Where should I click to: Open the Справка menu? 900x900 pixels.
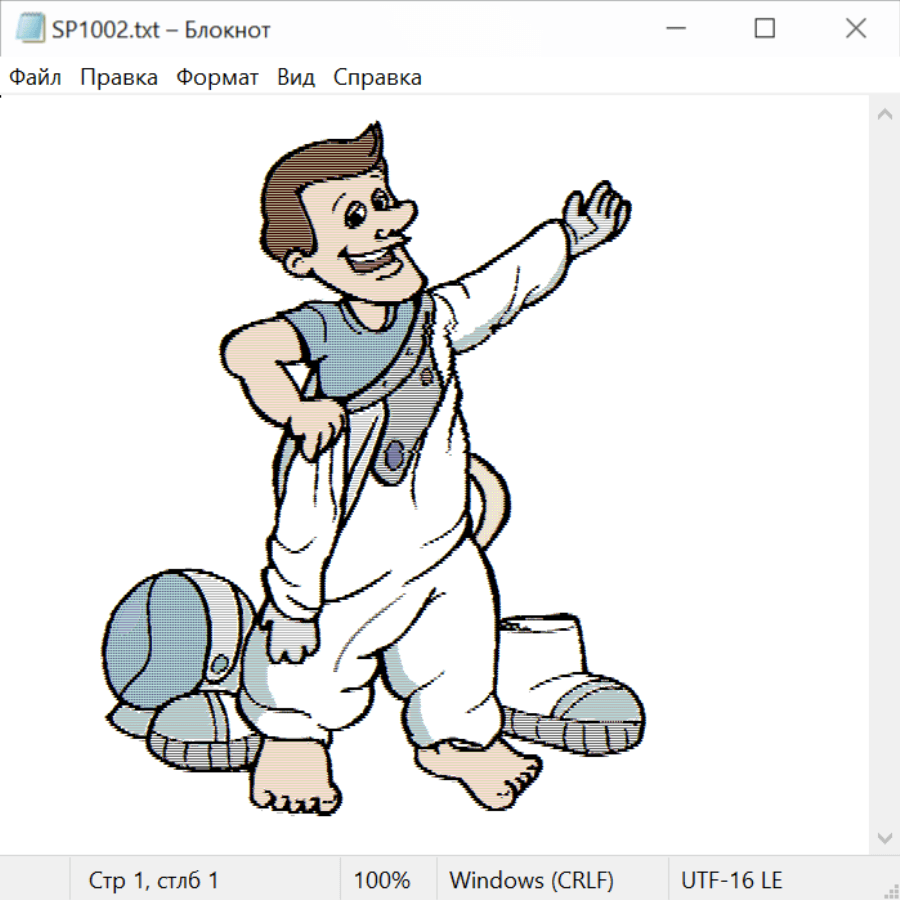(377, 78)
